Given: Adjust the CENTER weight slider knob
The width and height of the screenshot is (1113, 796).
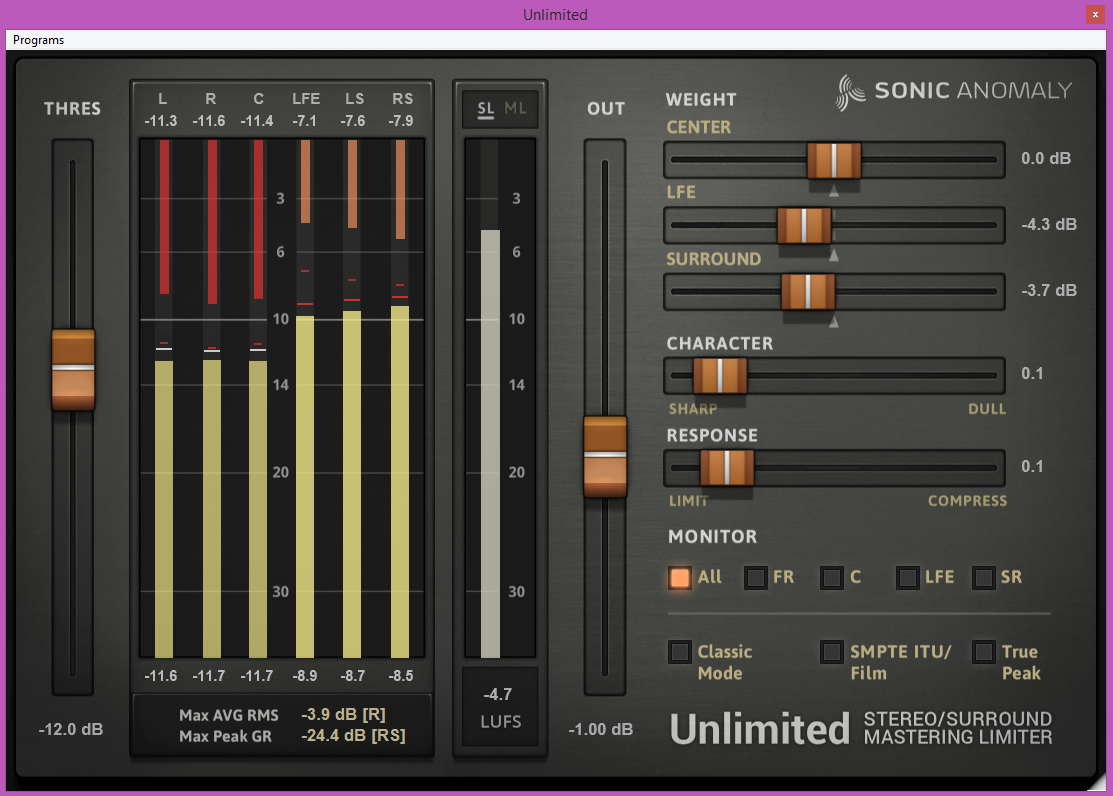Looking at the screenshot, I should [834, 160].
